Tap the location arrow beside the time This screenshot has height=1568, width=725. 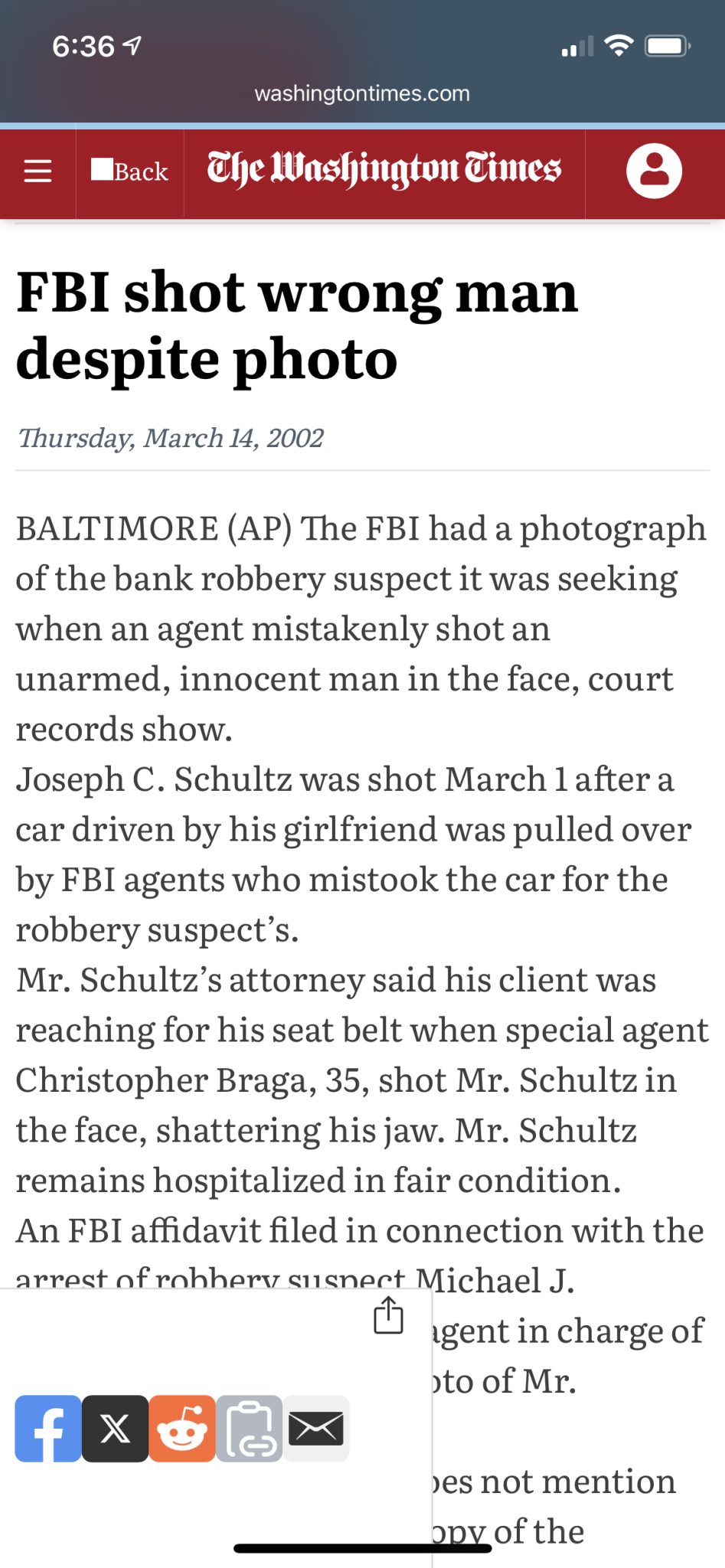click(x=132, y=47)
